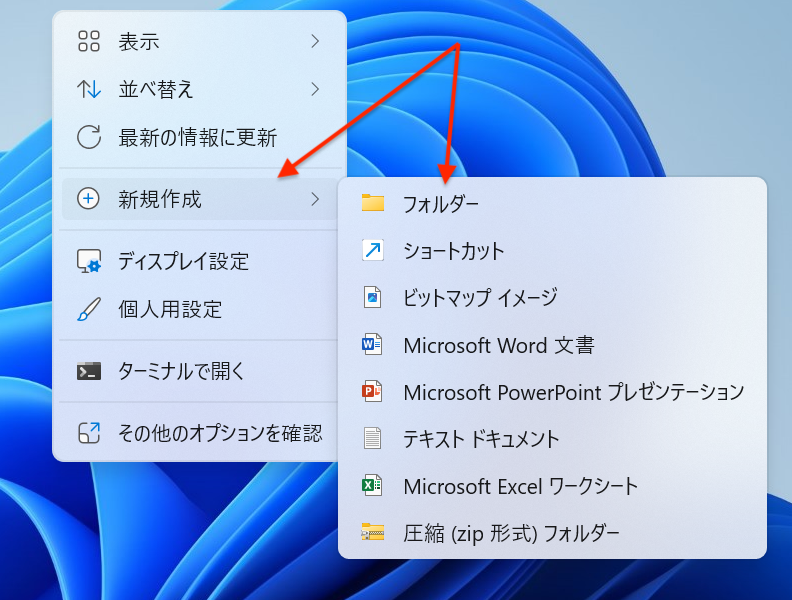Click the Excel worksheet icon
Viewport: 792px width, 600px height.
pyautogui.click(x=372, y=485)
